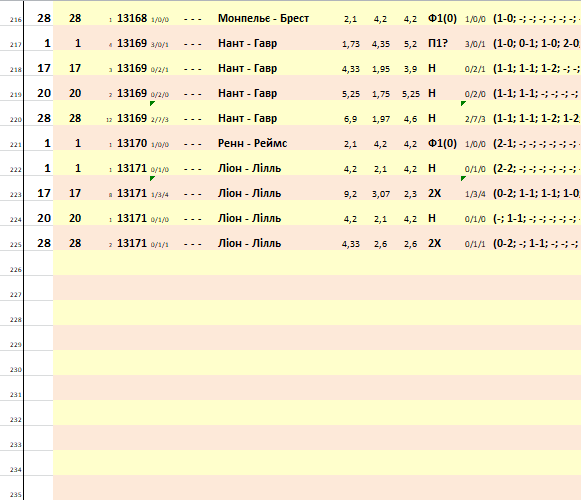The height and width of the screenshot is (500, 581).
Task: Select 13169 in row 218
Action: click(132, 68)
